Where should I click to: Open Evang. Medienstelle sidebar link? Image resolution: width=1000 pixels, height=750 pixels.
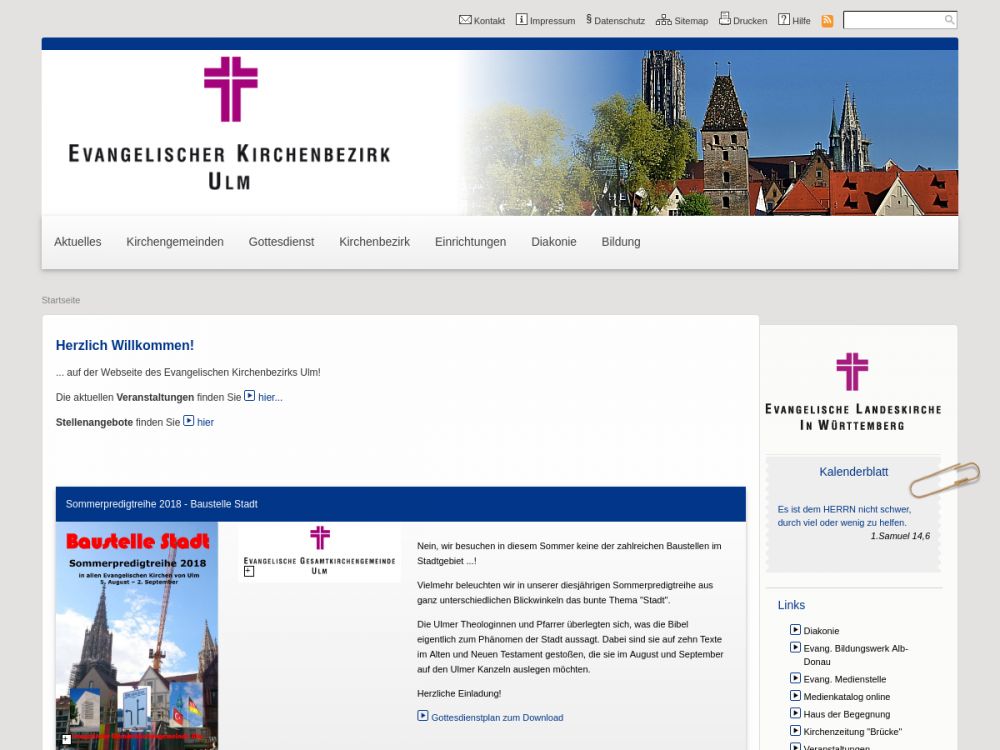point(844,680)
